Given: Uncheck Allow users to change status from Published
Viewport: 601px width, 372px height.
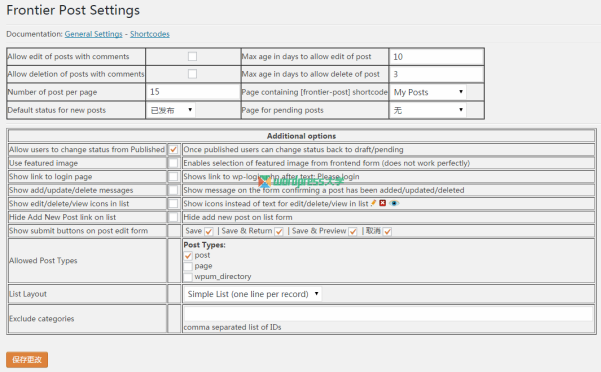Looking at the screenshot, I should pos(174,150).
